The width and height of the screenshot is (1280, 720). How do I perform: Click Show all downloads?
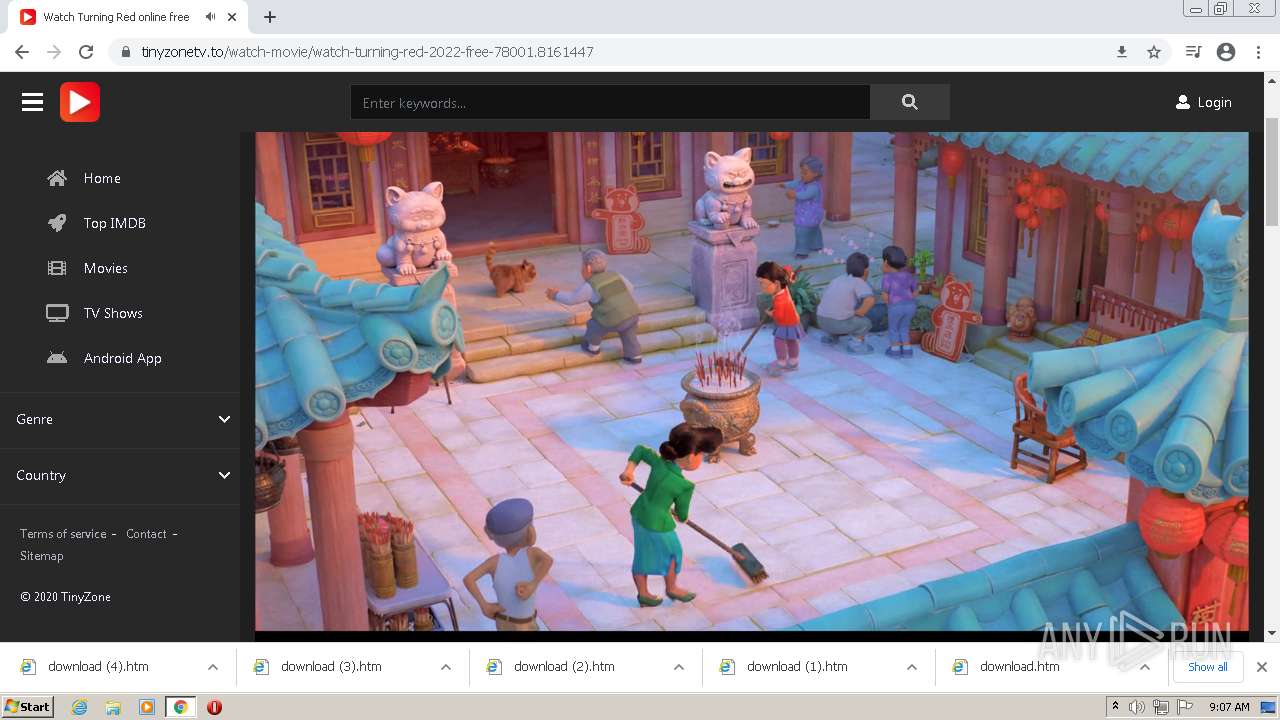tap(1207, 667)
